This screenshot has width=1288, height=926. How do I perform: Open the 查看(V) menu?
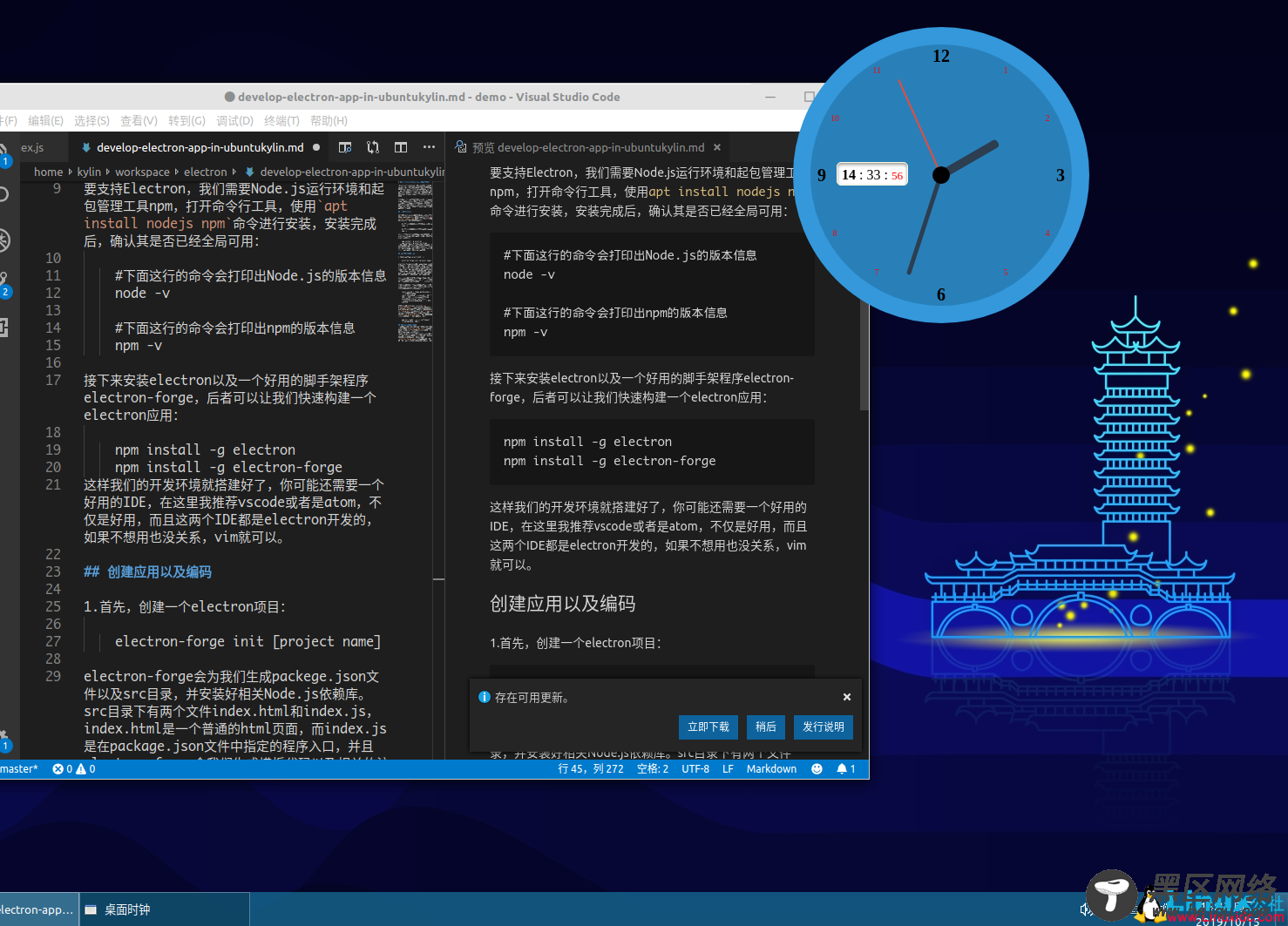tap(139, 121)
